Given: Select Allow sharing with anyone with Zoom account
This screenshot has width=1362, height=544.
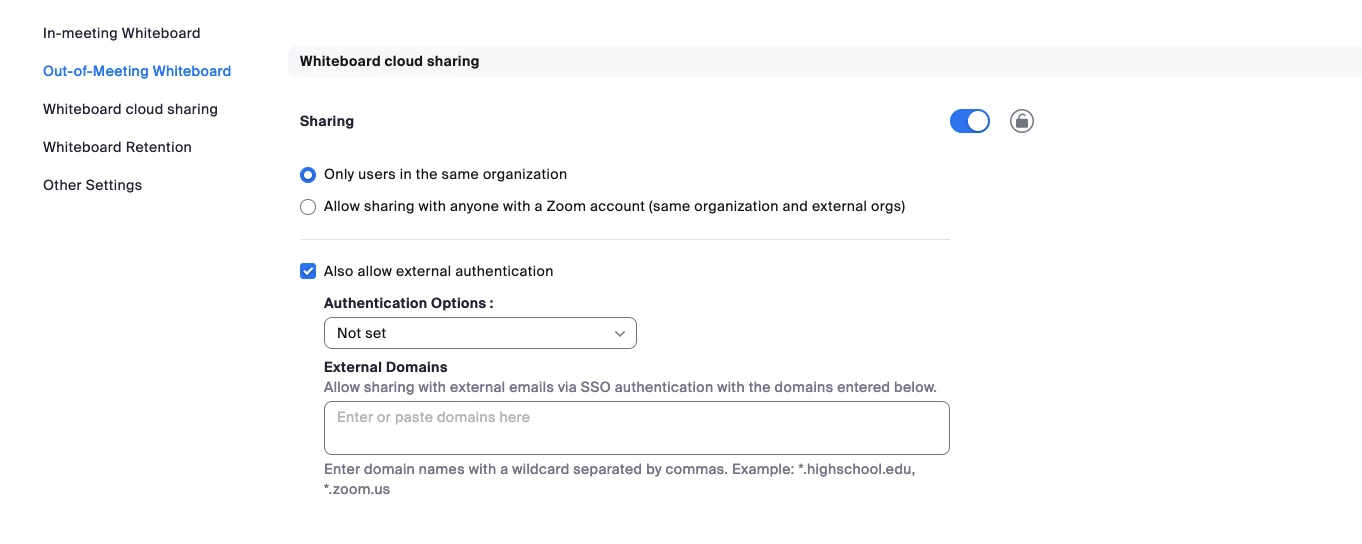Looking at the screenshot, I should point(308,207).
